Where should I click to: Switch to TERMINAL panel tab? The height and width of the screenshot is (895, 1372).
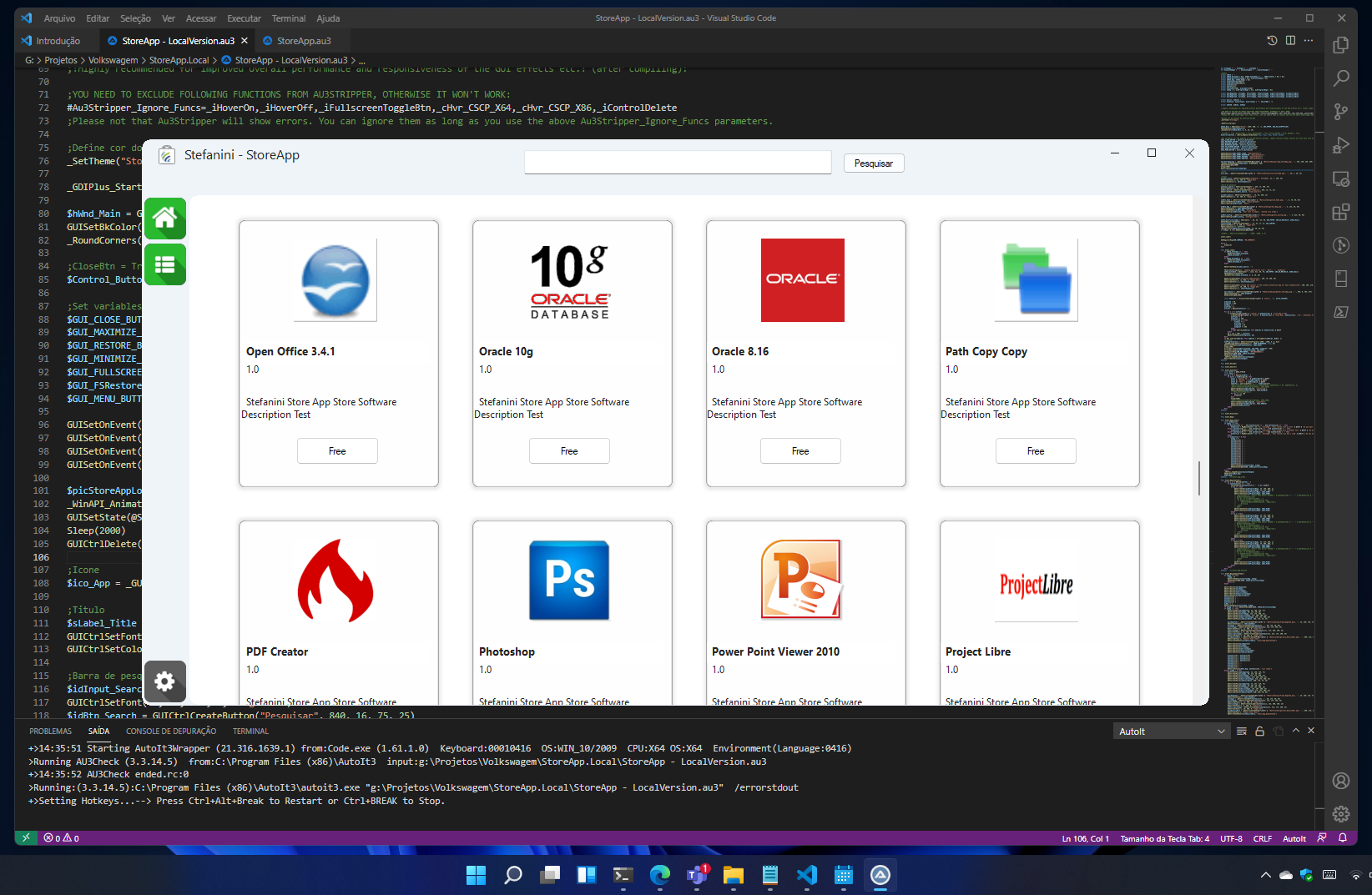pos(250,732)
